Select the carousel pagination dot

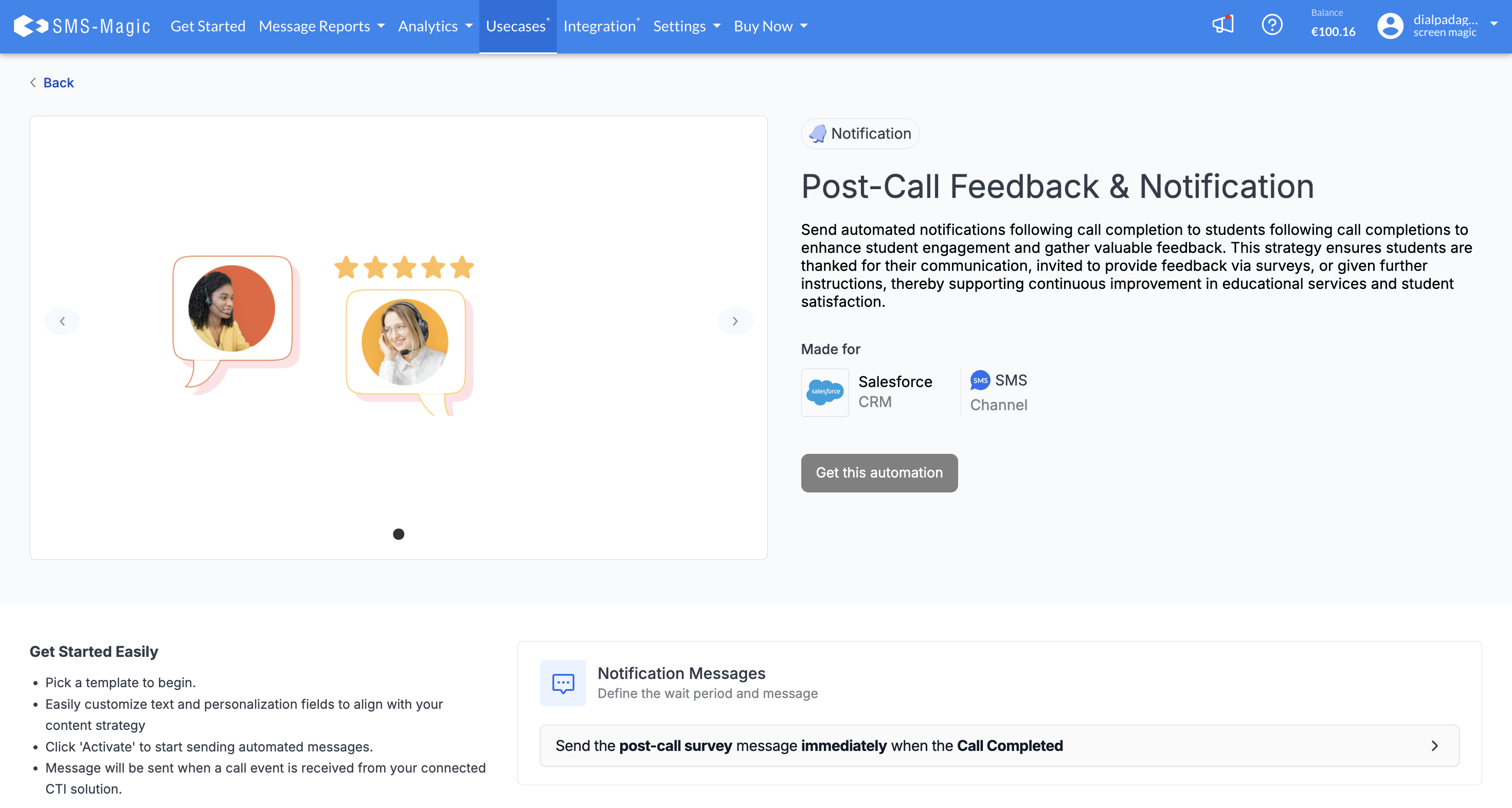tap(399, 534)
